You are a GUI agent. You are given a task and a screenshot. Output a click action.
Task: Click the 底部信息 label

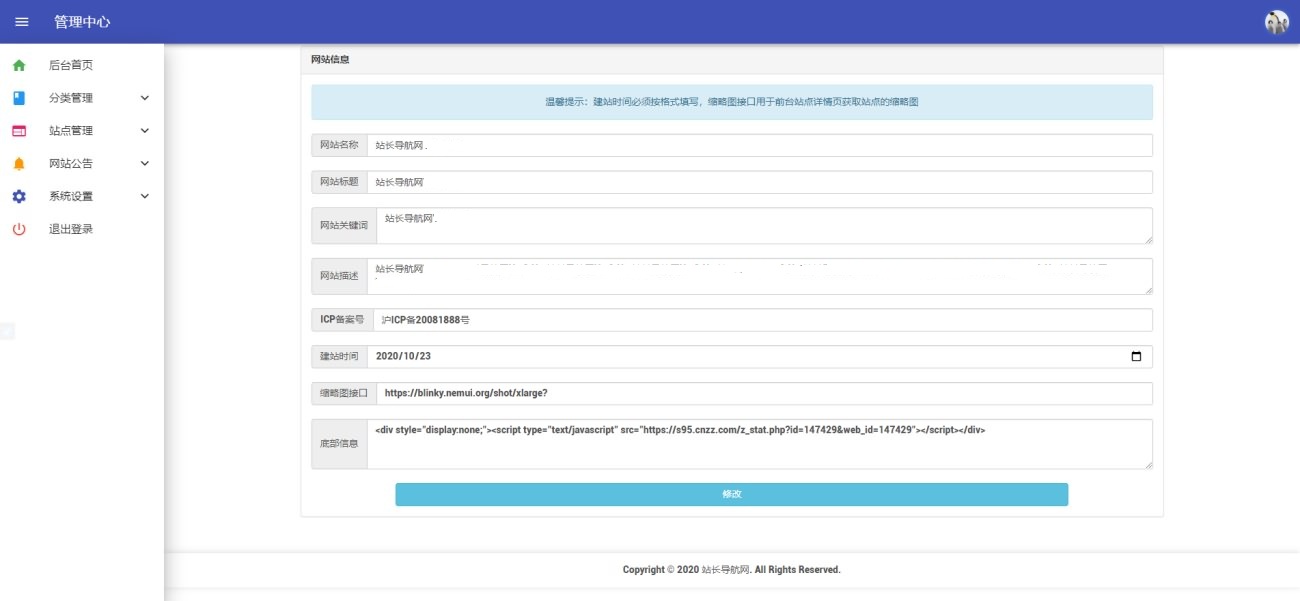pos(339,444)
